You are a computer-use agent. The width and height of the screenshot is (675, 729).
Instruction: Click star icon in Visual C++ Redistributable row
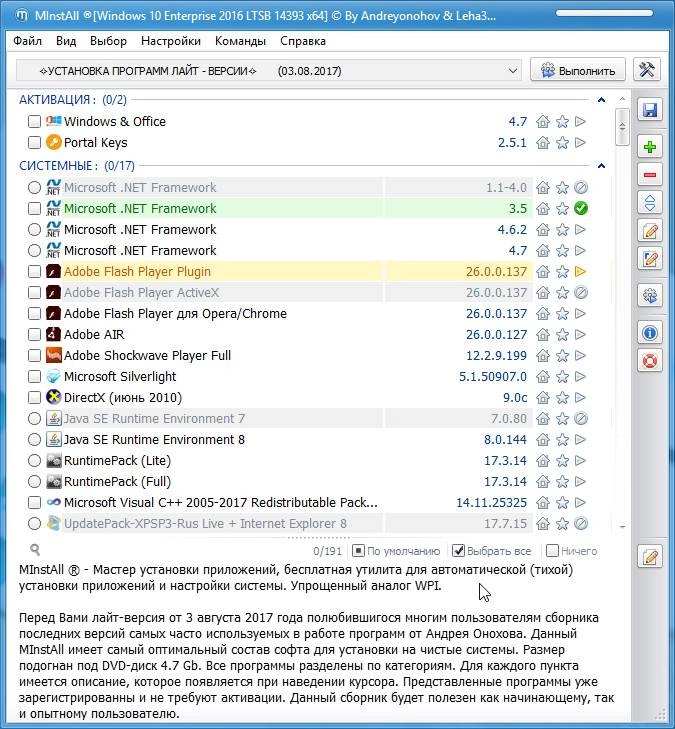click(562, 503)
